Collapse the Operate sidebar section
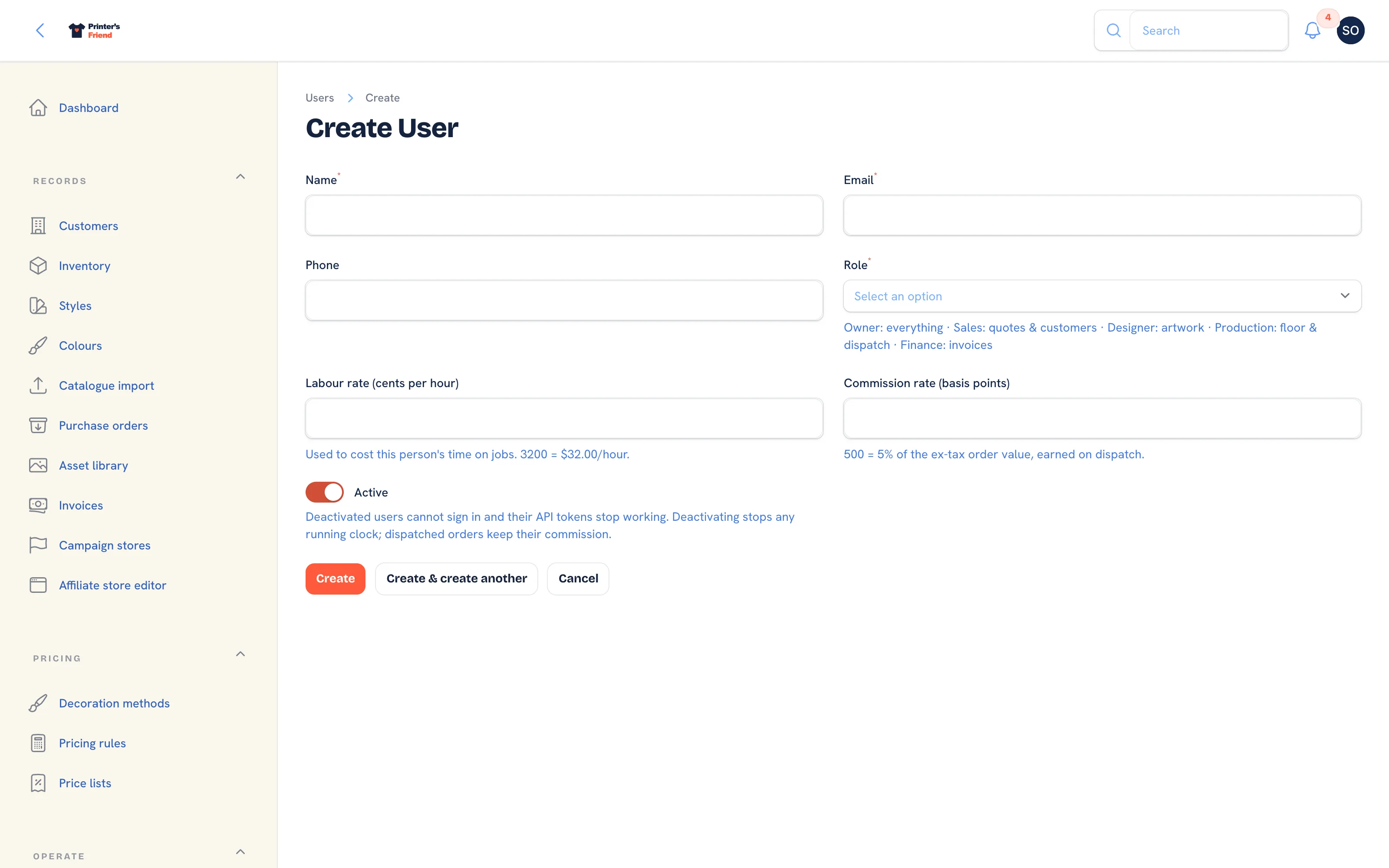This screenshot has height=868, width=1389. pyautogui.click(x=240, y=852)
